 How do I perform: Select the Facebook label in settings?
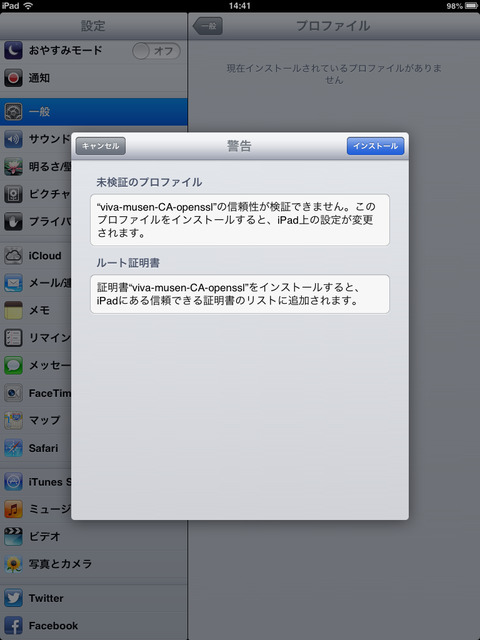(53, 626)
